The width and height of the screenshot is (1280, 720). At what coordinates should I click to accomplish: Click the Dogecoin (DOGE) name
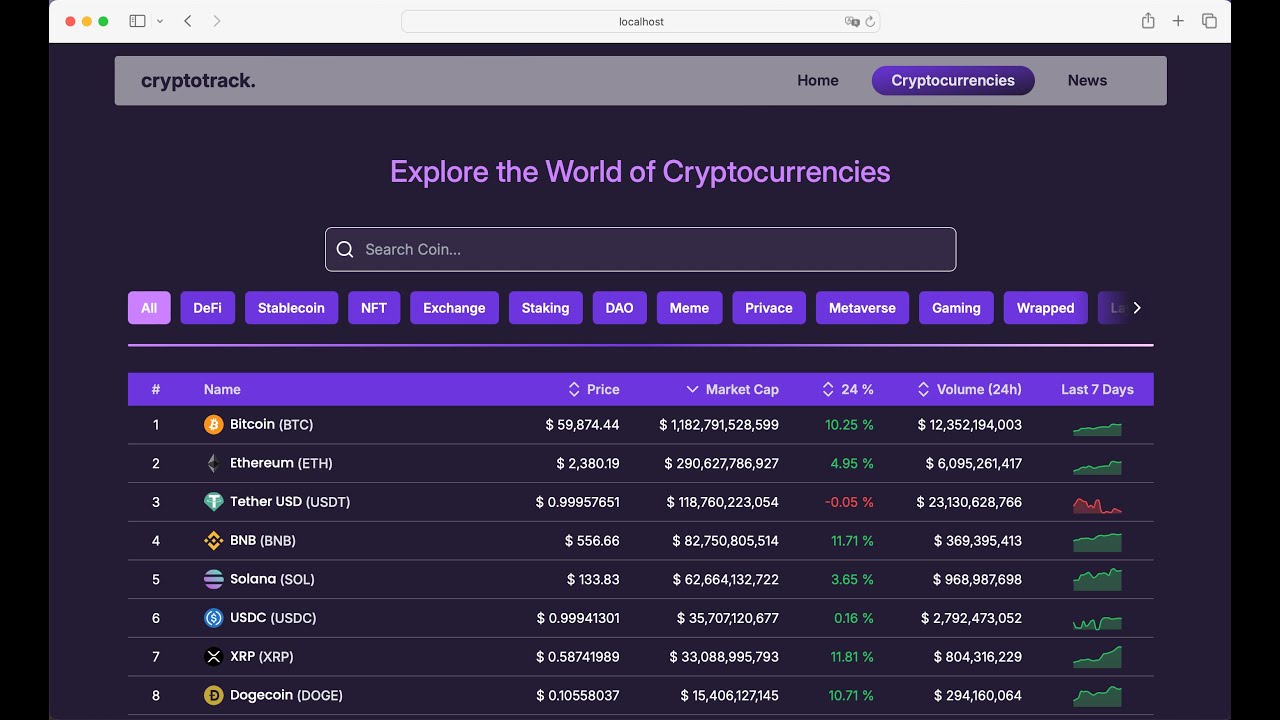click(286, 695)
